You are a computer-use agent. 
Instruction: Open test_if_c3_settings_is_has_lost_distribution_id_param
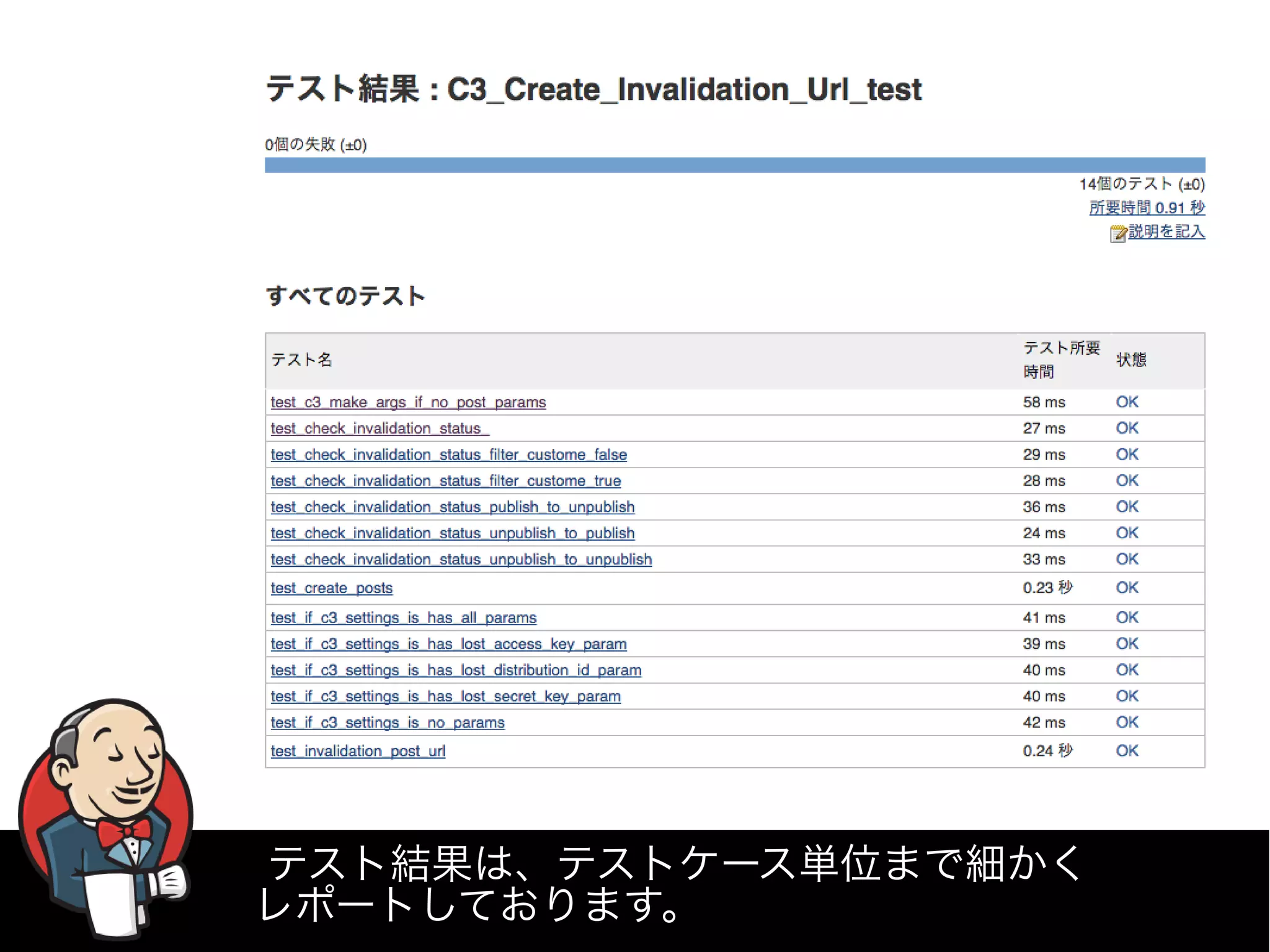(456, 670)
